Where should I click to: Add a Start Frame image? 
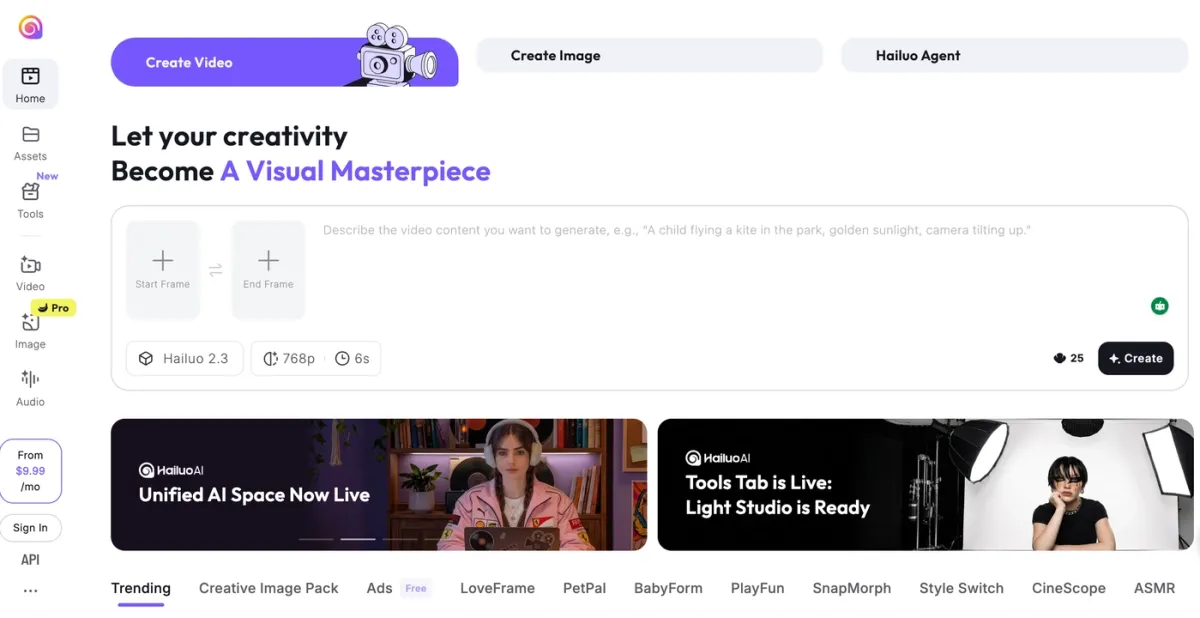162,269
